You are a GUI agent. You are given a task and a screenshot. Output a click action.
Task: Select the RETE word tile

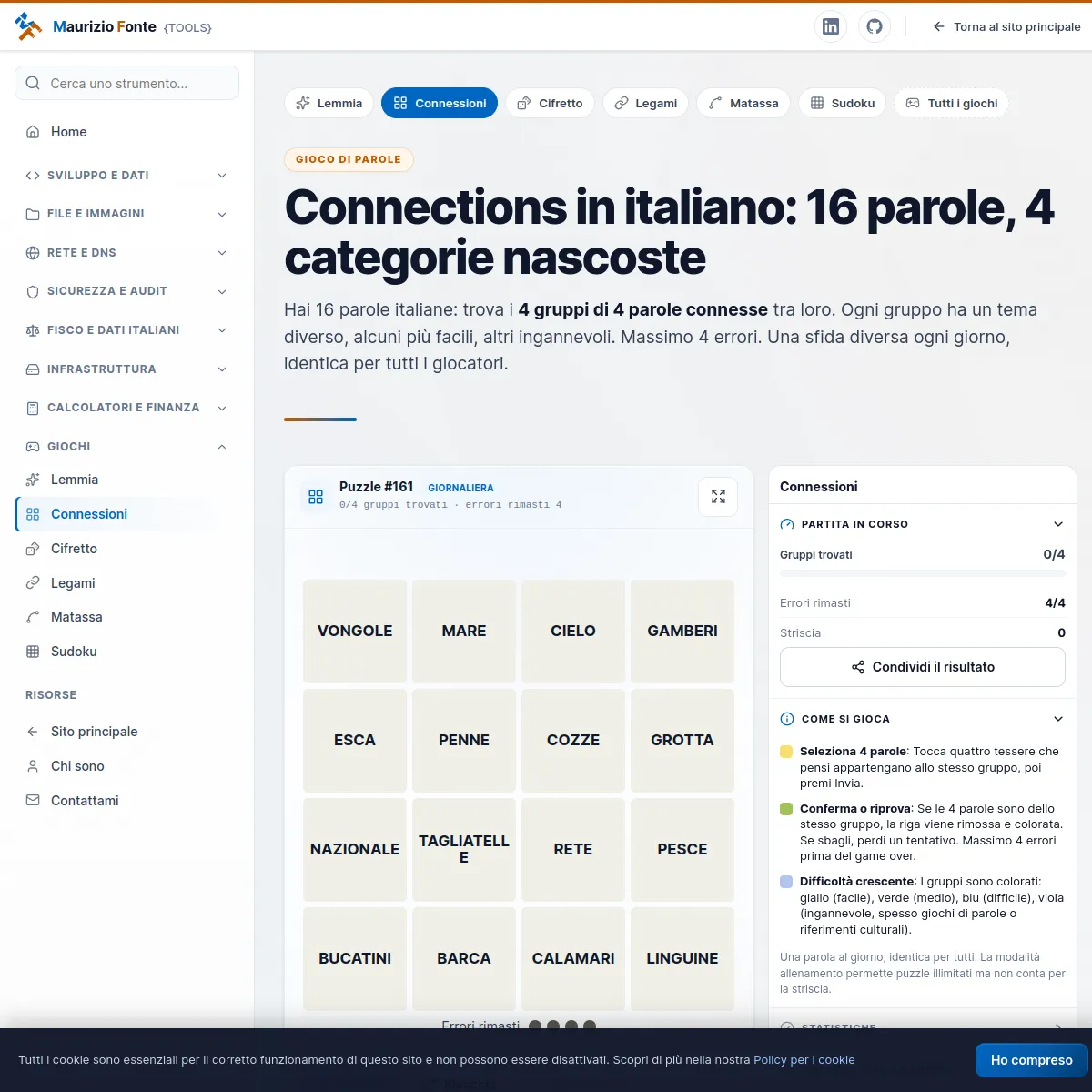pyautogui.click(x=573, y=849)
